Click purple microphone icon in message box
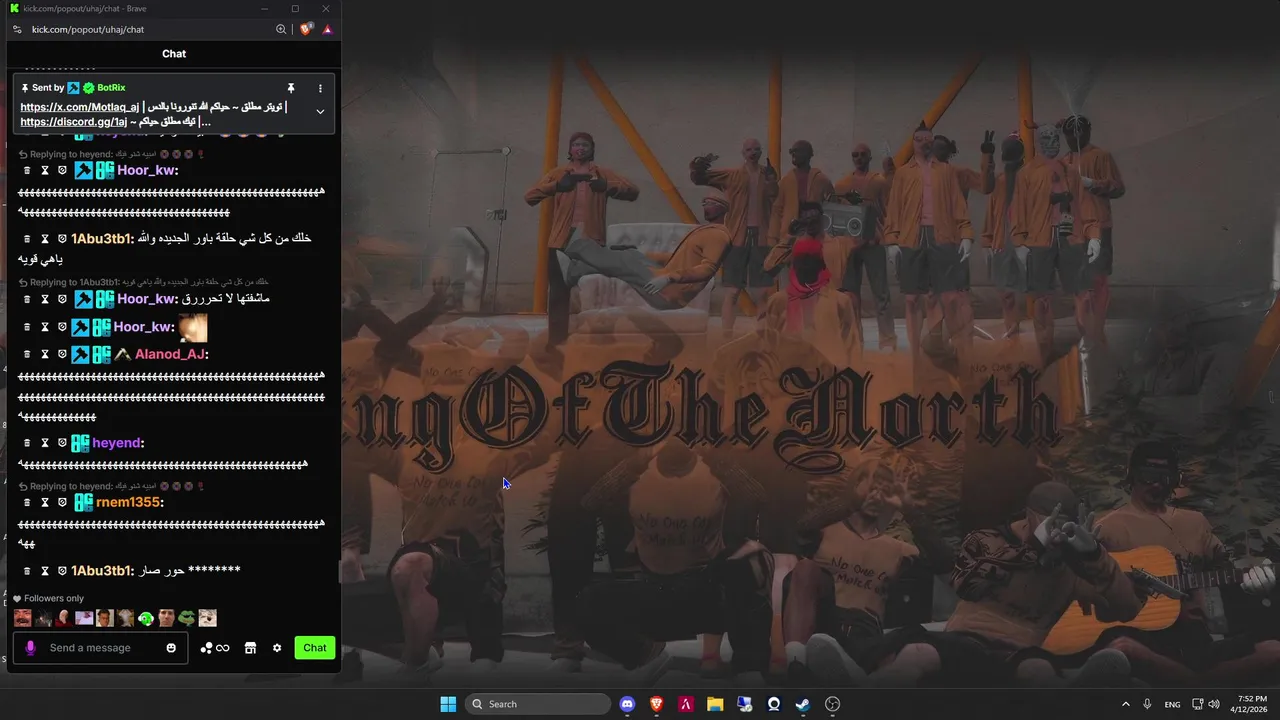This screenshot has width=1280, height=720. click(30, 648)
